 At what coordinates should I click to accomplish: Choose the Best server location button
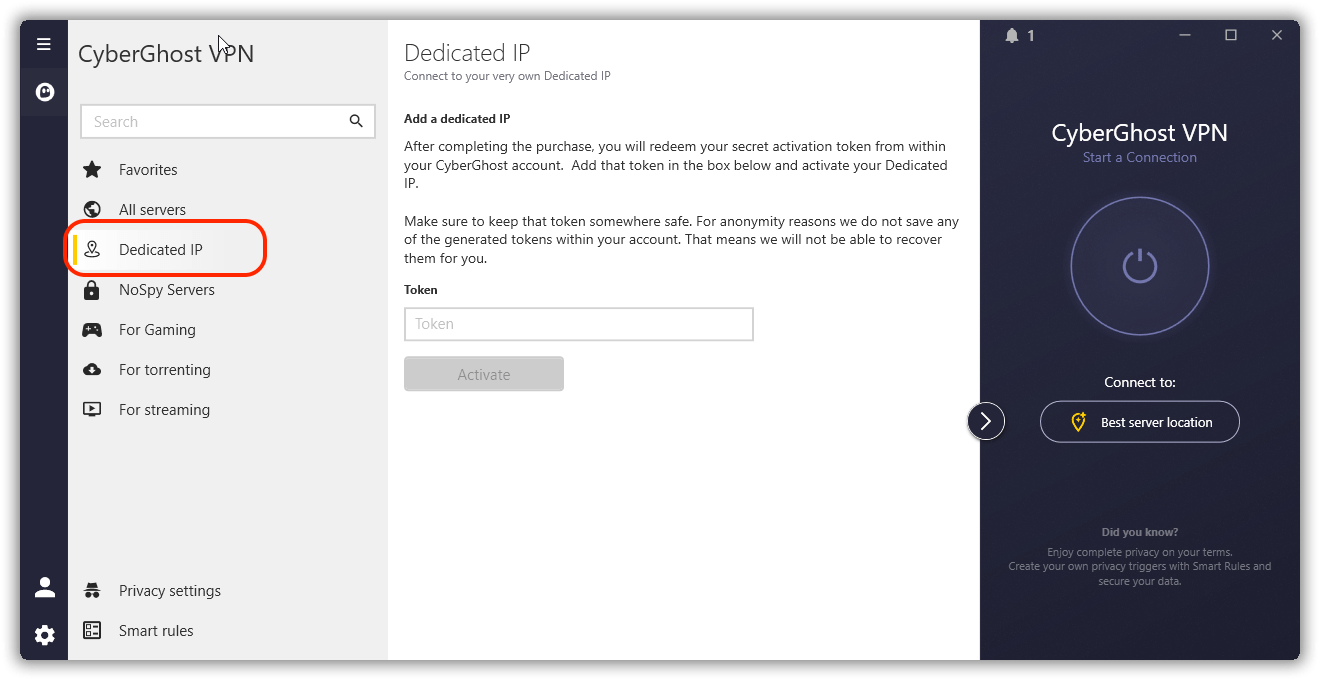pos(1140,422)
